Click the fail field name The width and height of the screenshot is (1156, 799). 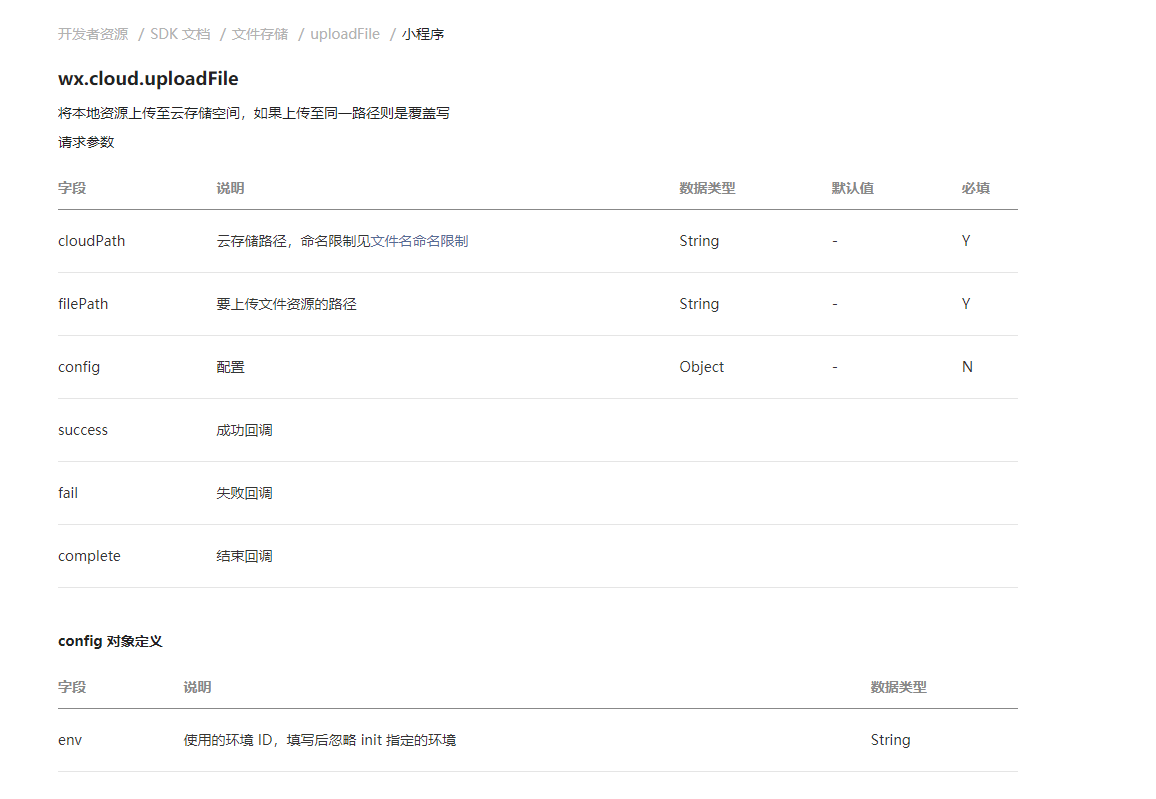(68, 493)
